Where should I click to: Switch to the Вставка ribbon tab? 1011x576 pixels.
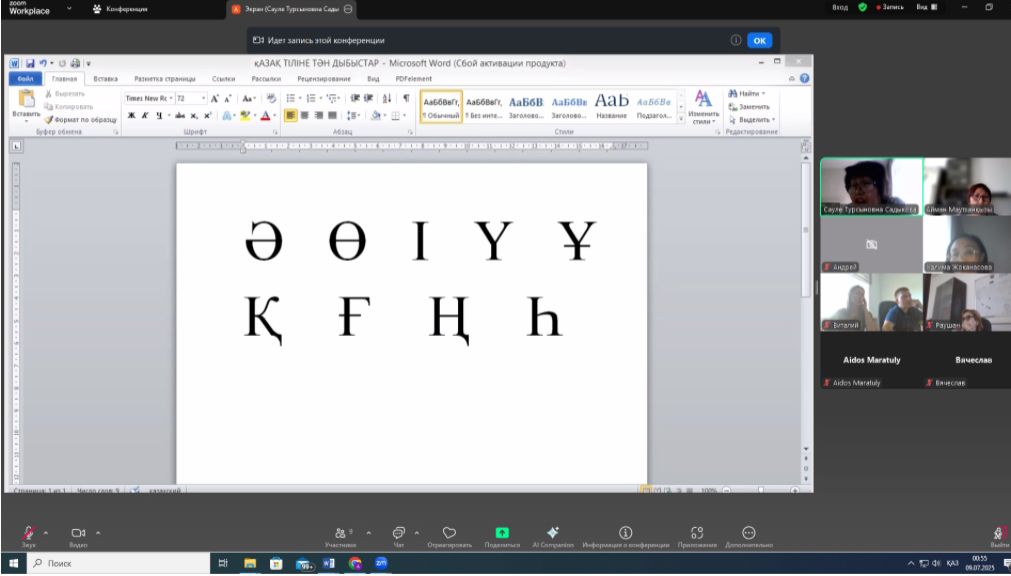(x=105, y=78)
